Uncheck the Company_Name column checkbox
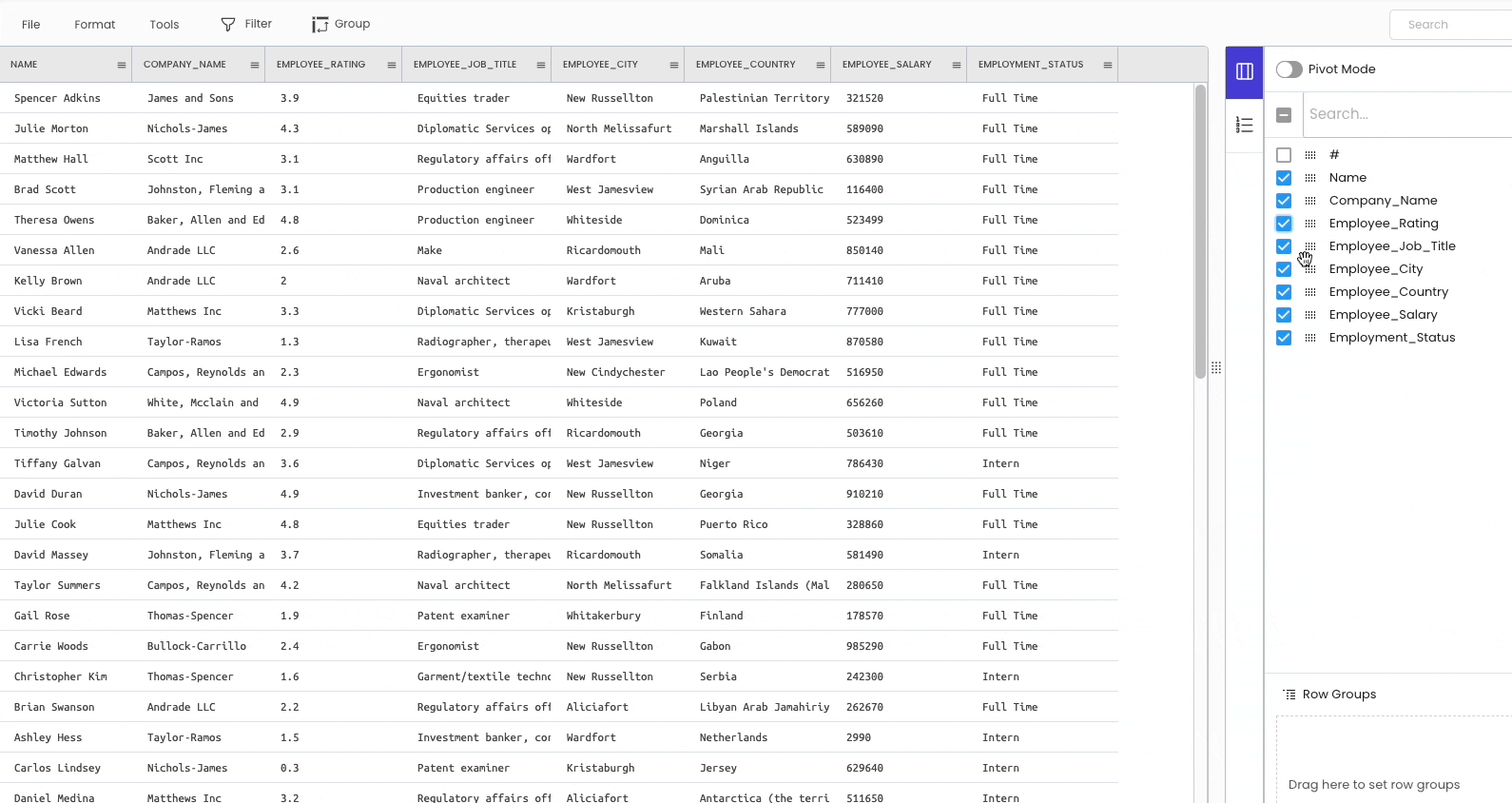This screenshot has height=803, width=1512. tap(1284, 201)
